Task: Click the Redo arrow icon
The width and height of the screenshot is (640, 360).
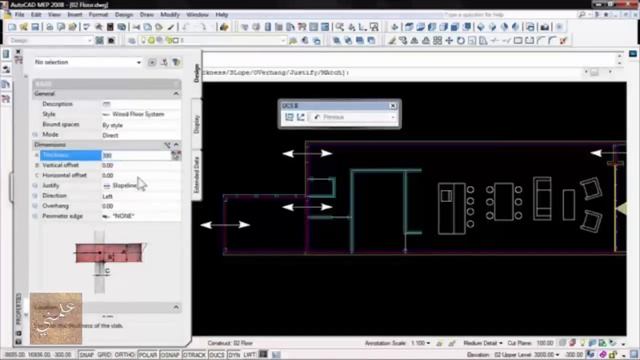Action: pos(203,27)
